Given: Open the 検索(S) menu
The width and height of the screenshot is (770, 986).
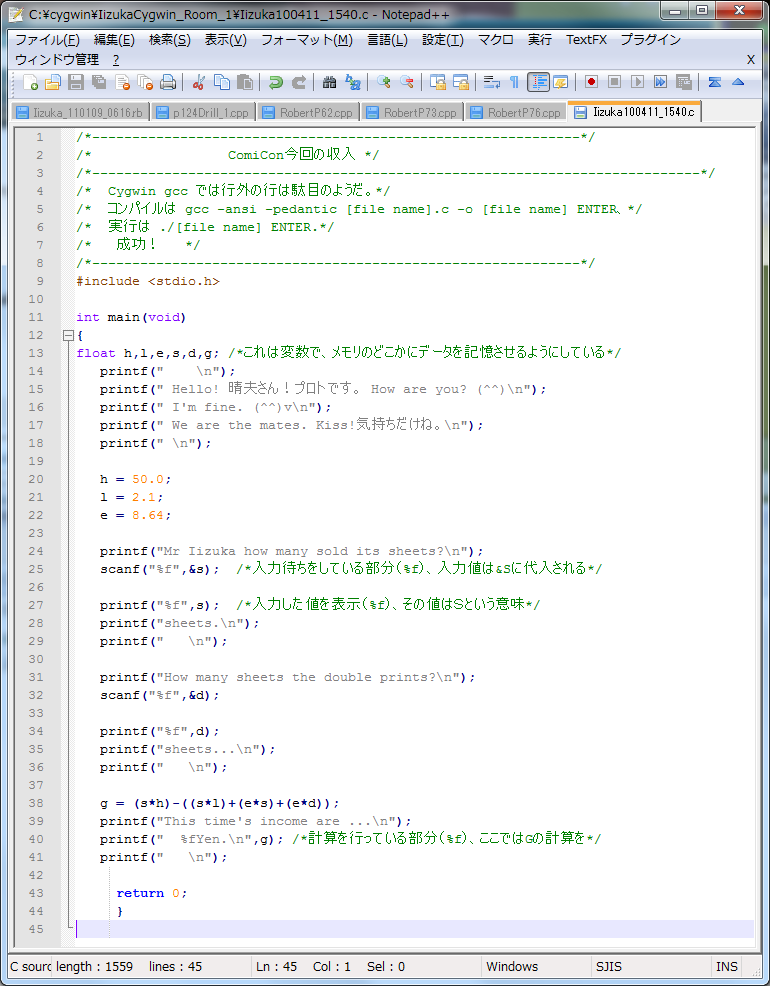Looking at the screenshot, I should (x=169, y=40).
